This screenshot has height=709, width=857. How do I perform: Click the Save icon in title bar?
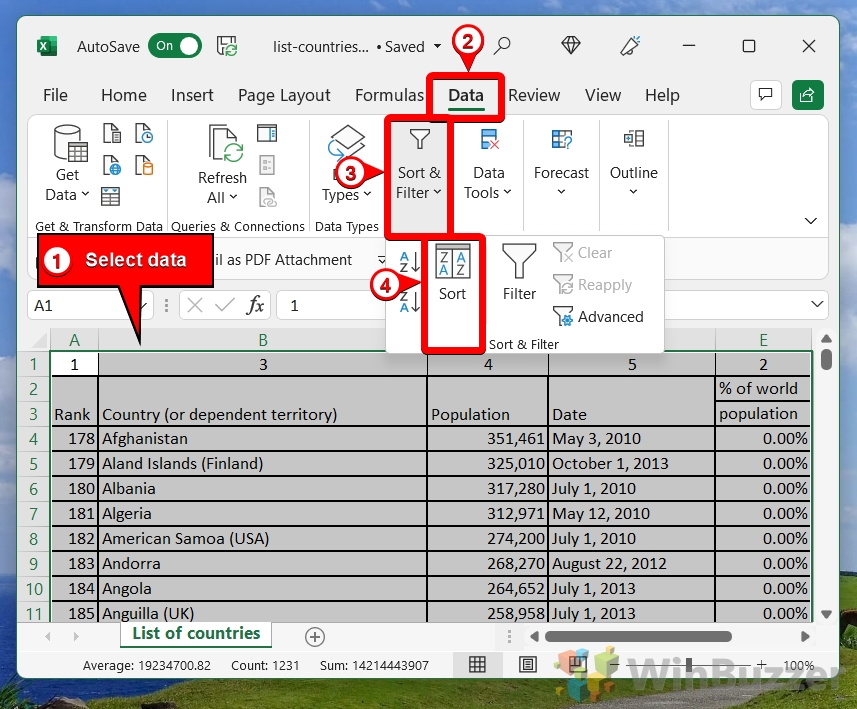point(227,46)
